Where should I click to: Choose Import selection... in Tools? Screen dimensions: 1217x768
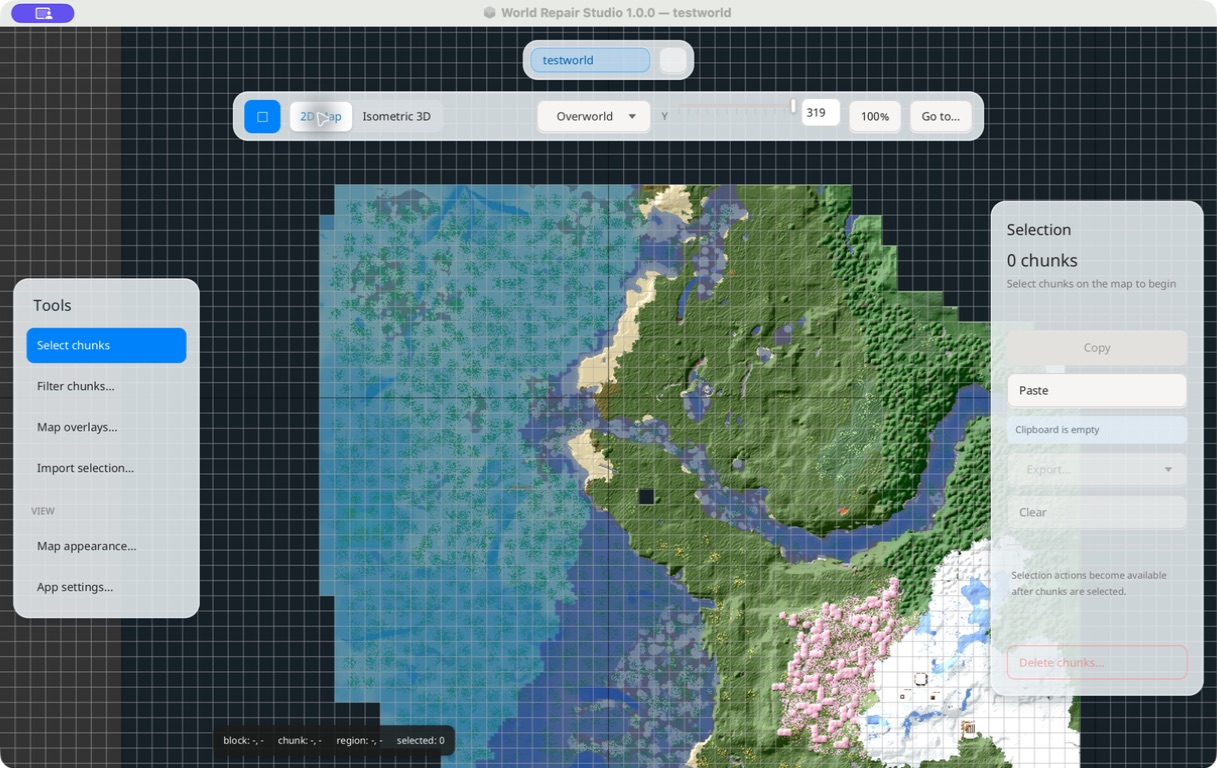[x=106, y=468]
